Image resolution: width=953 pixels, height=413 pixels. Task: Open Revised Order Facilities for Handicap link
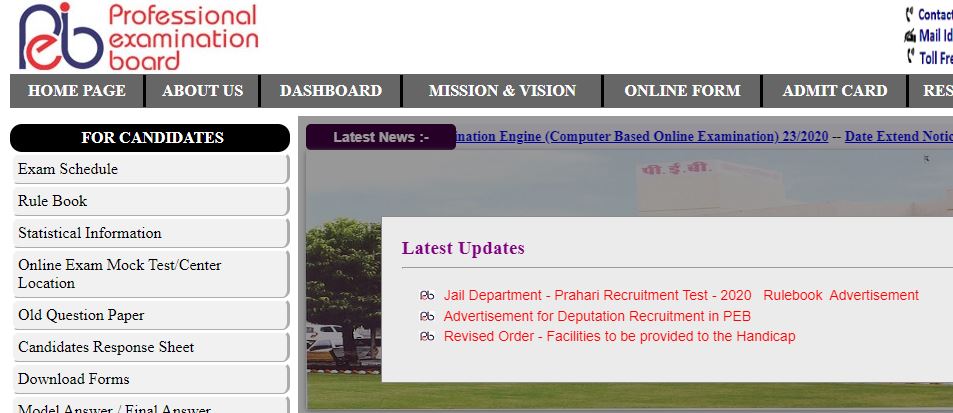[619, 336]
